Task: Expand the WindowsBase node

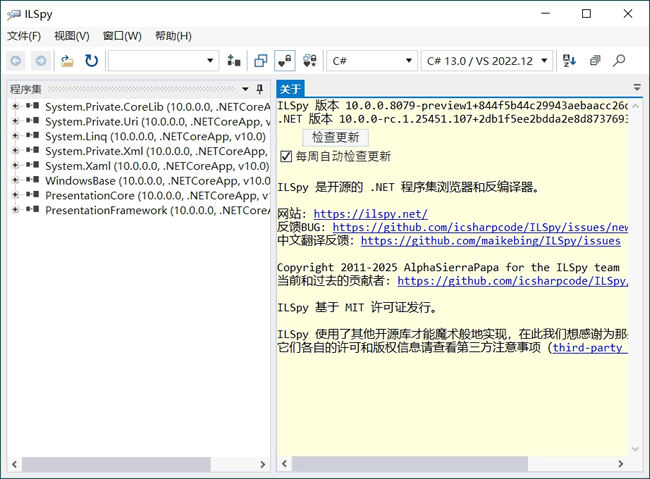Action: coord(15,180)
